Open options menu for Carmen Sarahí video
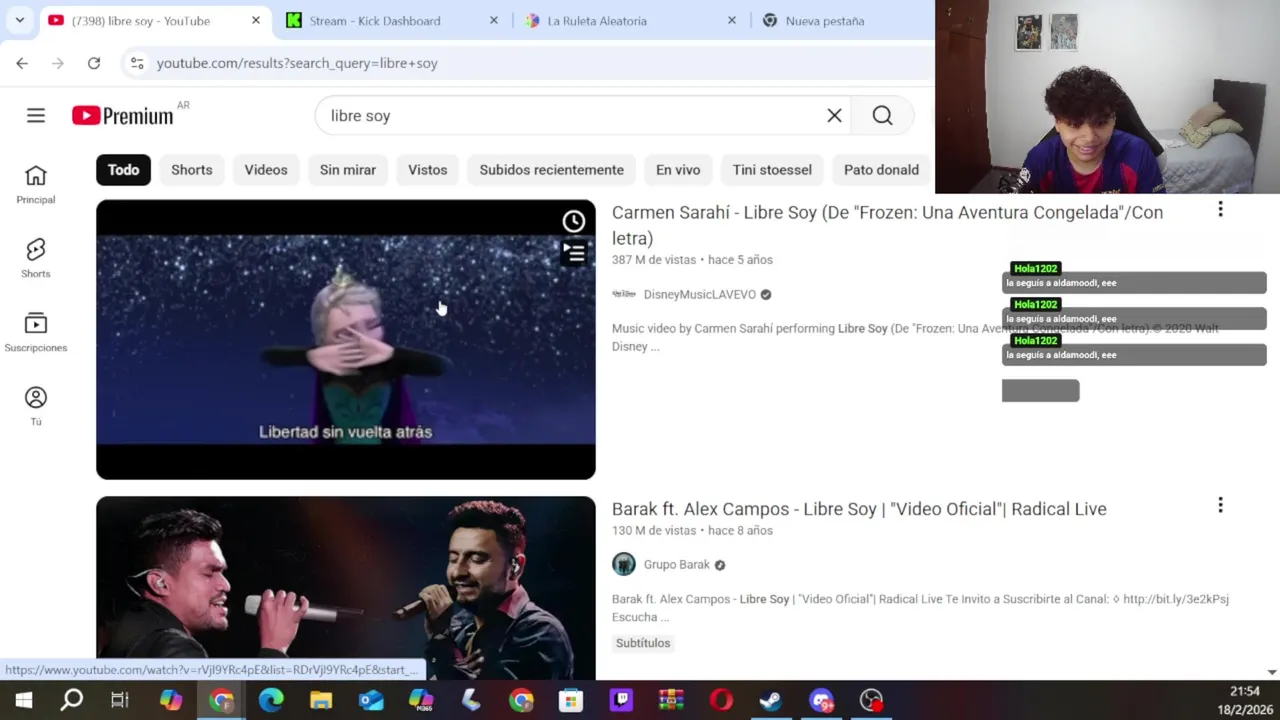1280x720 pixels. 1220,209
